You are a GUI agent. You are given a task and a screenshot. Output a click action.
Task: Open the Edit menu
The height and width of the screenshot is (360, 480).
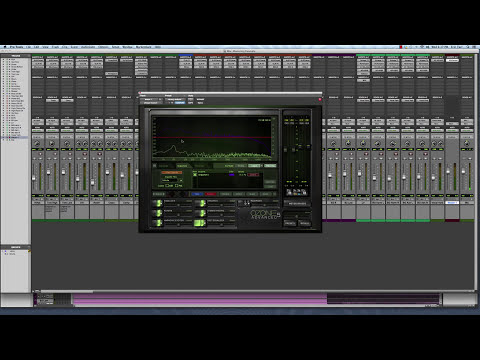36,47
